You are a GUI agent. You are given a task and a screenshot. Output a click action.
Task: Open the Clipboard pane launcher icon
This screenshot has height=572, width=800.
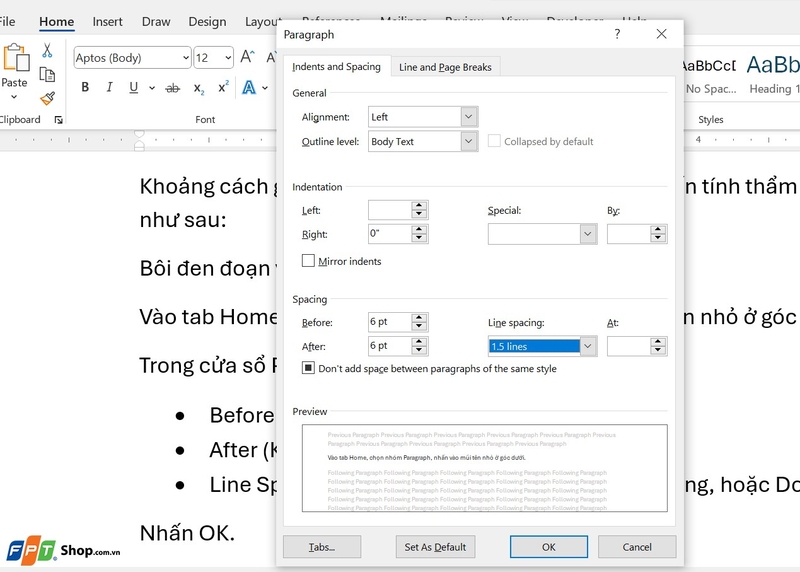(x=59, y=120)
